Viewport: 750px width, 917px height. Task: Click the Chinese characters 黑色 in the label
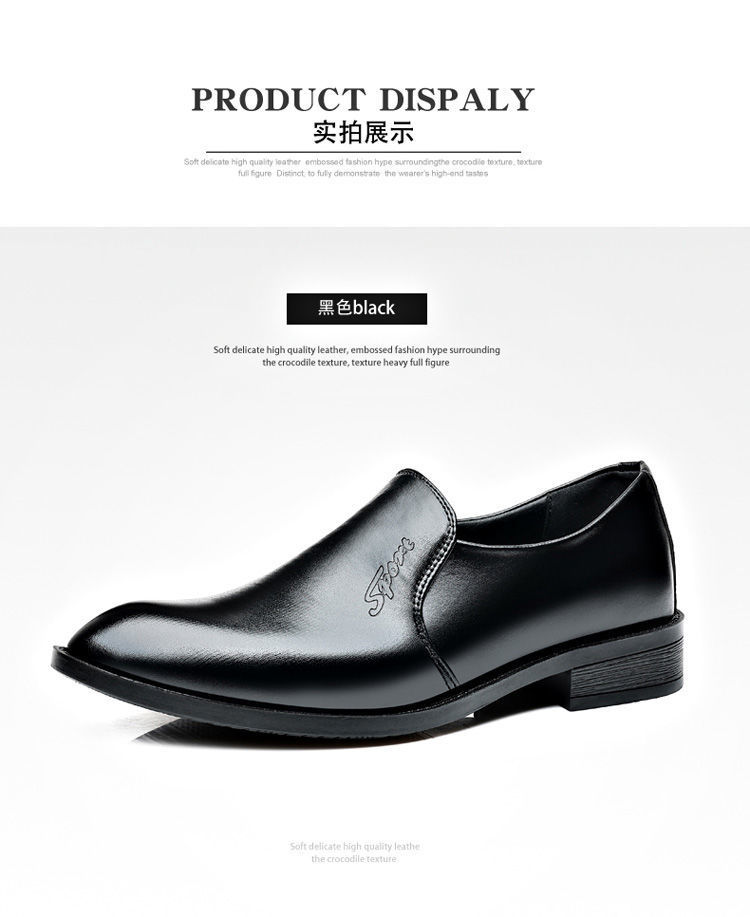(335, 308)
